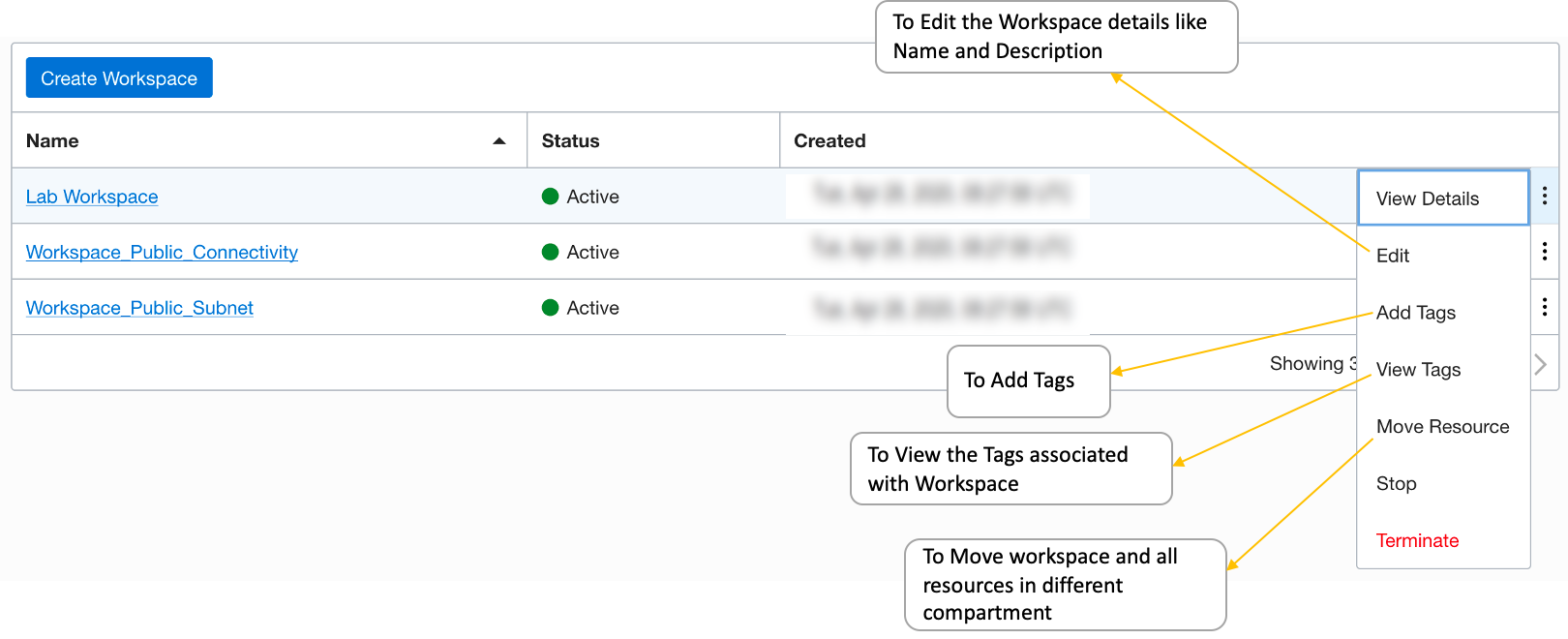Image resolution: width=1568 pixels, height=639 pixels.
Task: Open actions menu for Lab Workspace row
Action: point(1544,197)
